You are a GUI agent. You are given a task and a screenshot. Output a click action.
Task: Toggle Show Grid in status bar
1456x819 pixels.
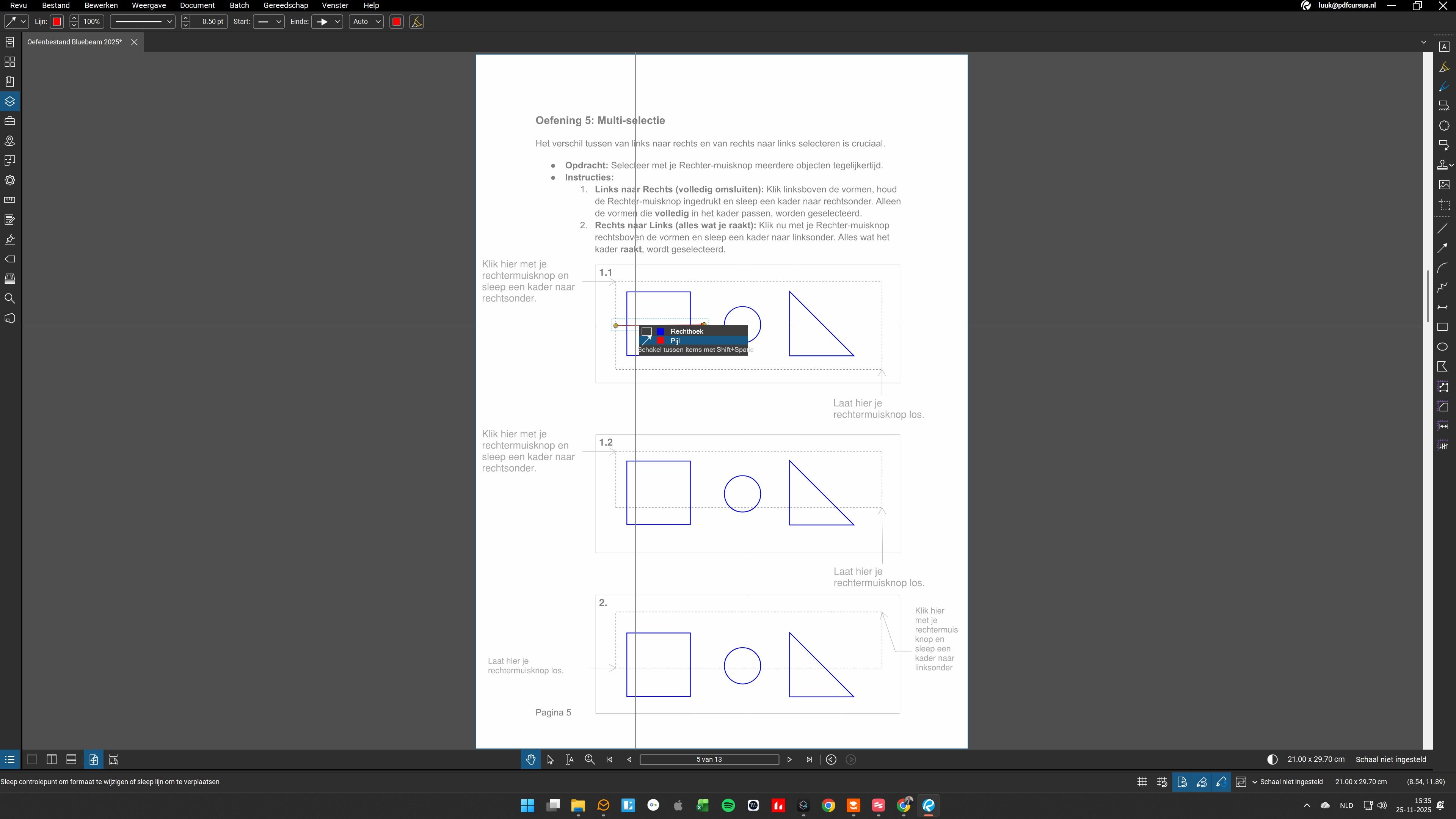point(1142,782)
